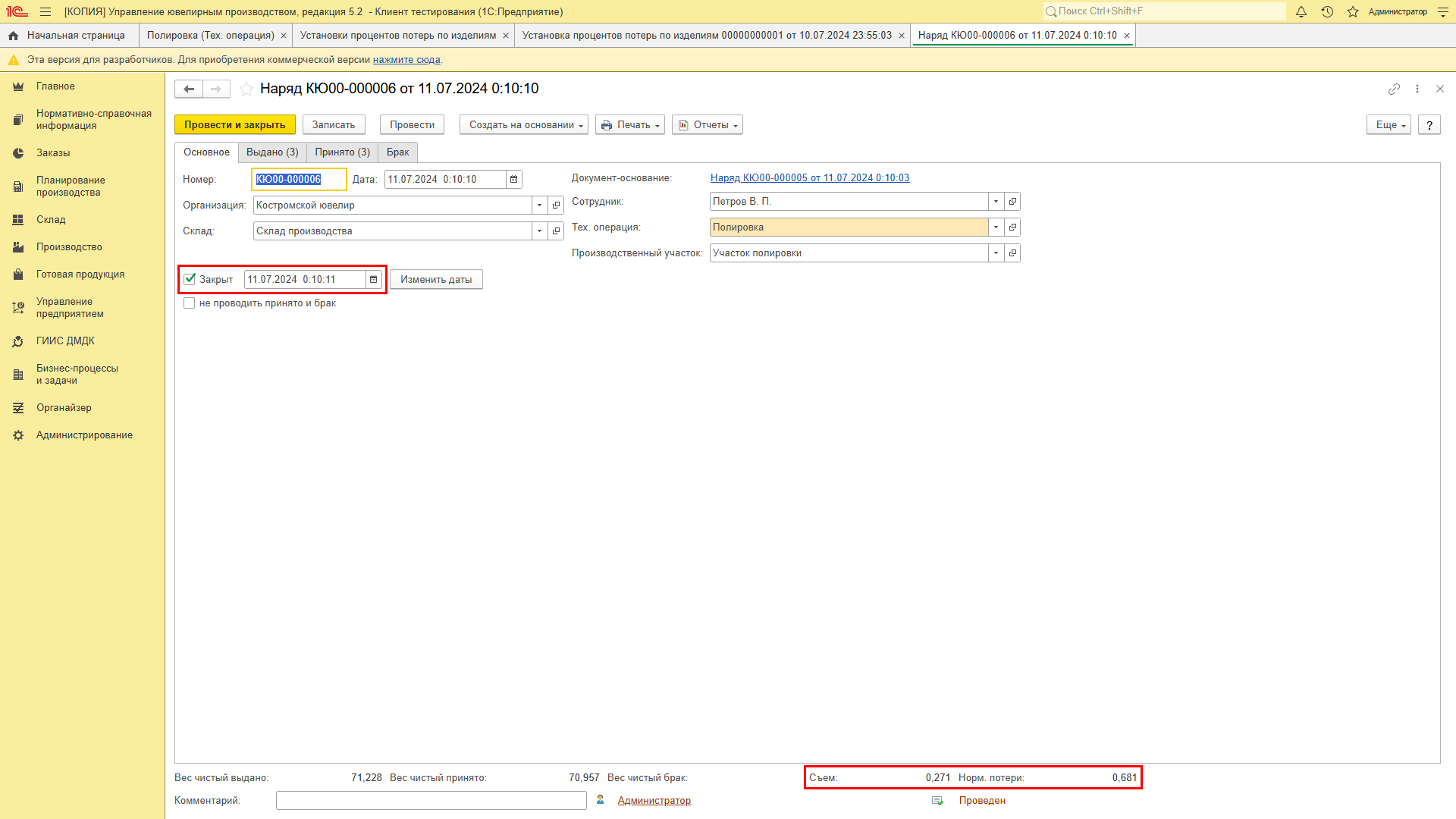Viewport: 1456px width, 819px height.
Task: Open Еще dropdown menu
Action: pos(1389,125)
